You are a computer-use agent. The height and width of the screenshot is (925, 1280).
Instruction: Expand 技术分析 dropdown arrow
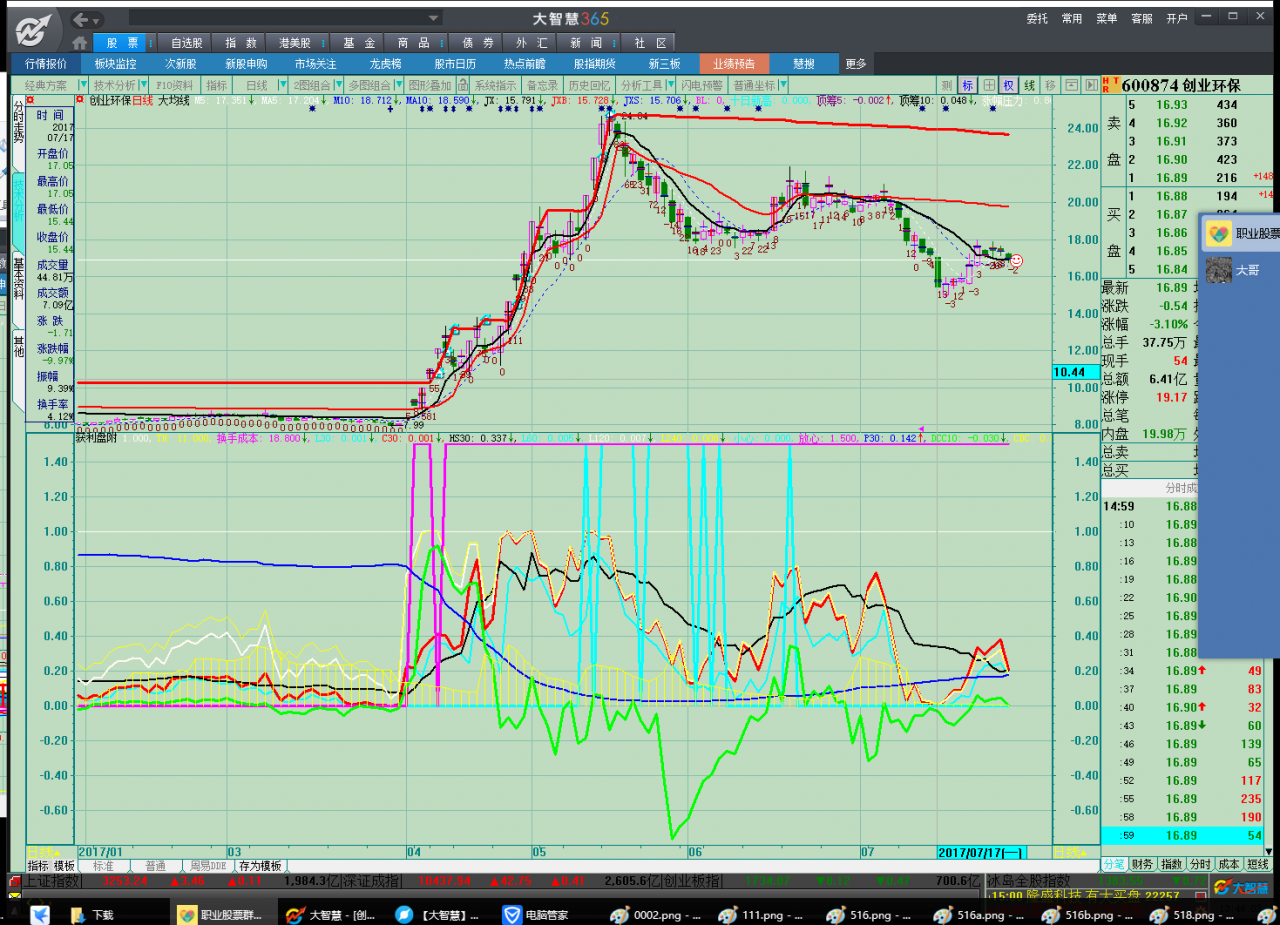coord(145,85)
